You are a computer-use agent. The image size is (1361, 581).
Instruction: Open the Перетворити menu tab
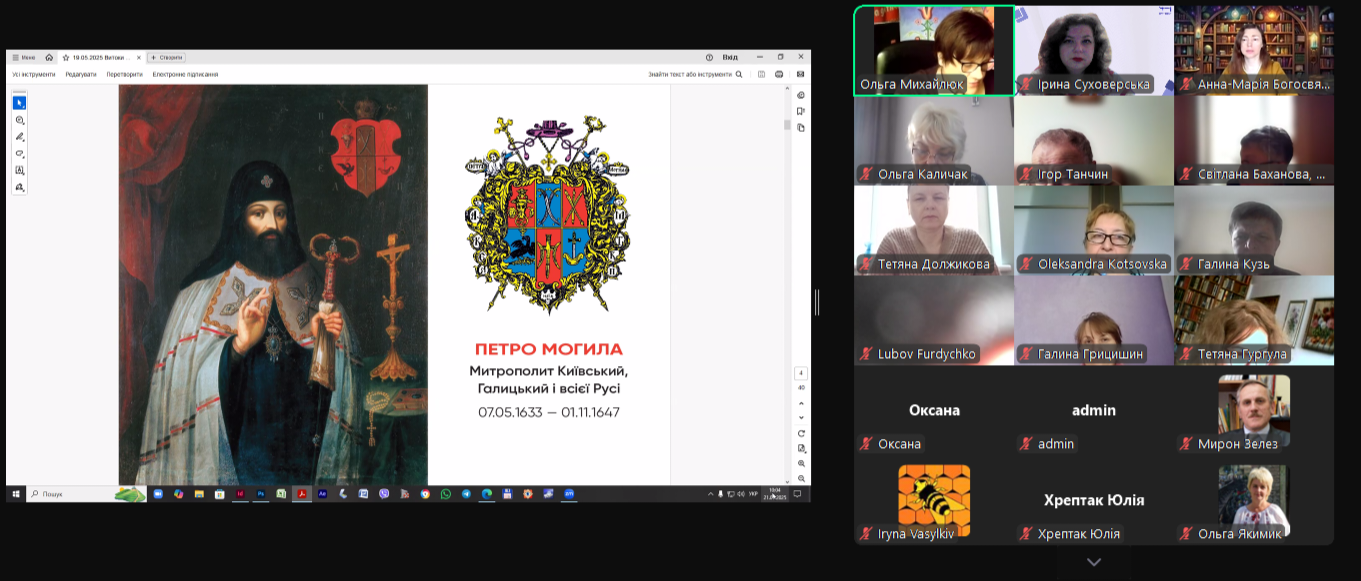click(124, 74)
